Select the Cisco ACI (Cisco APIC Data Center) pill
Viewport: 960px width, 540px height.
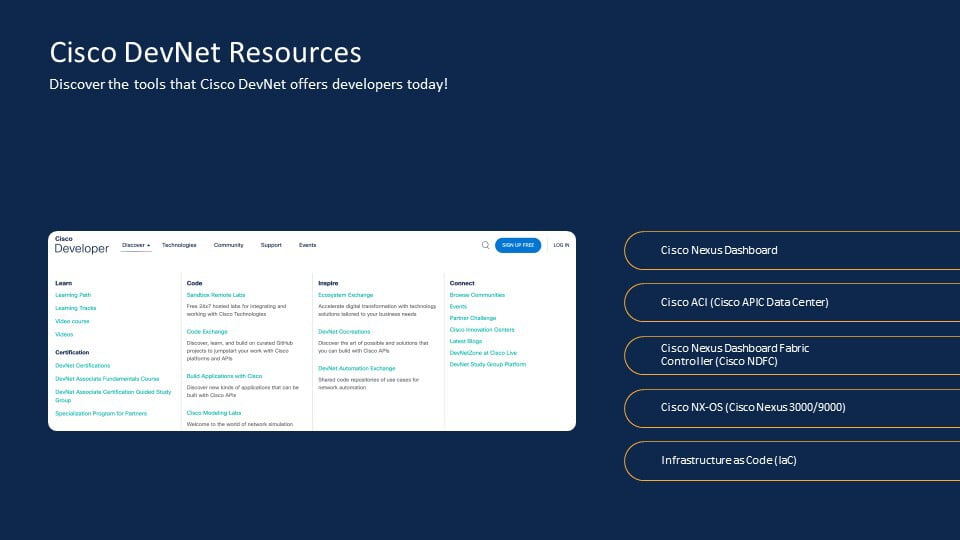(x=792, y=302)
